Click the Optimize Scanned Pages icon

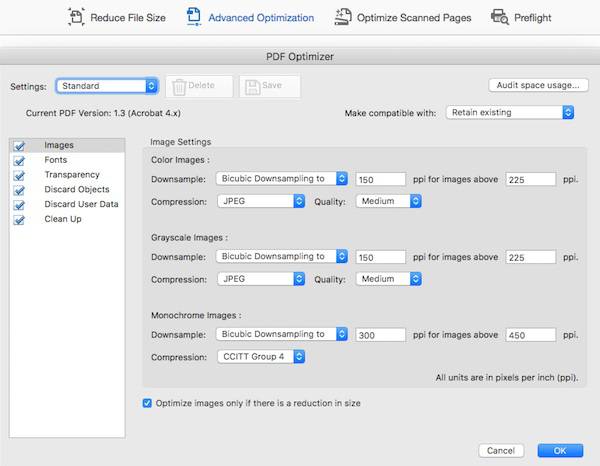(x=343, y=17)
